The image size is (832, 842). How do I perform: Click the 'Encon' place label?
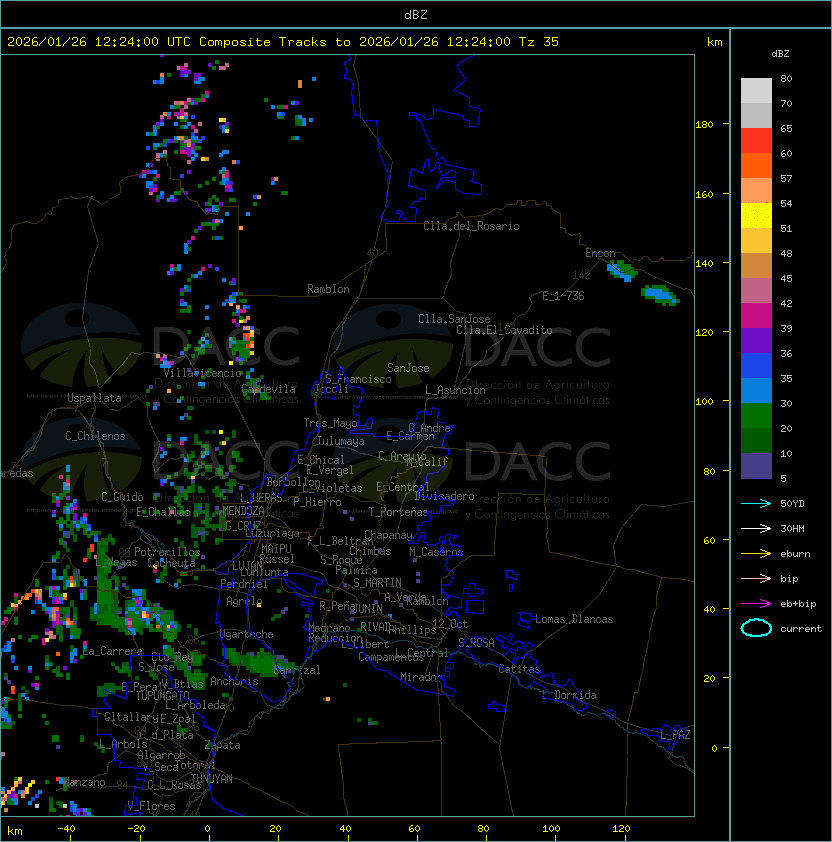tap(600, 253)
